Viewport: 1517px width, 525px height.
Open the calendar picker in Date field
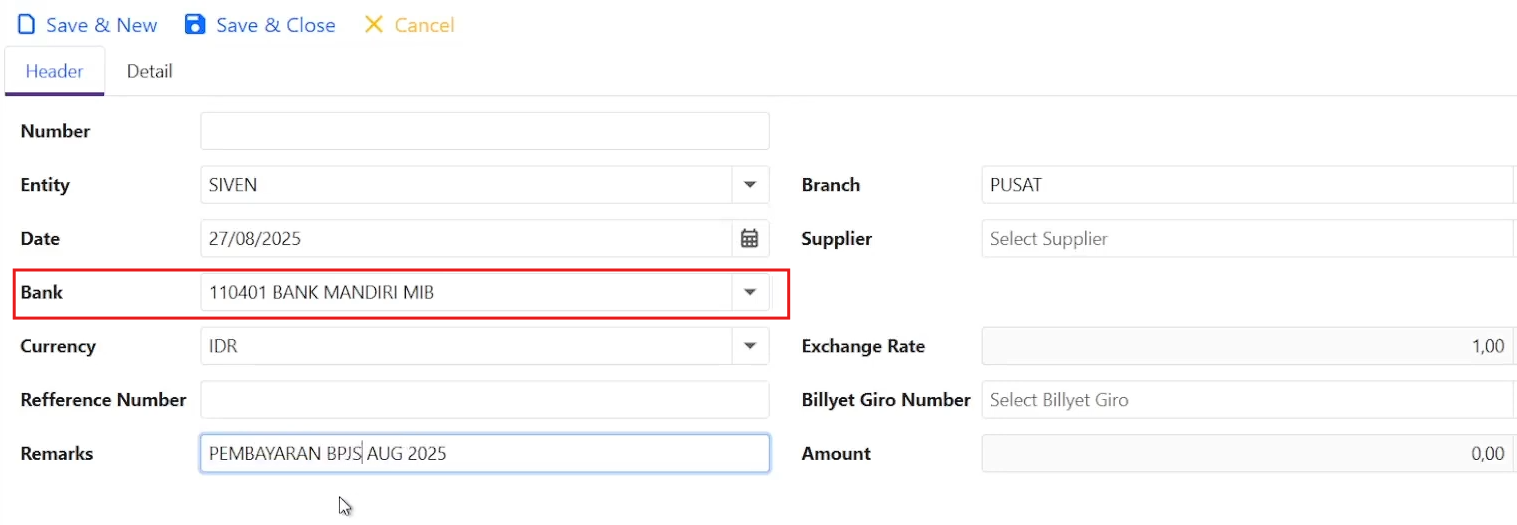tap(749, 238)
